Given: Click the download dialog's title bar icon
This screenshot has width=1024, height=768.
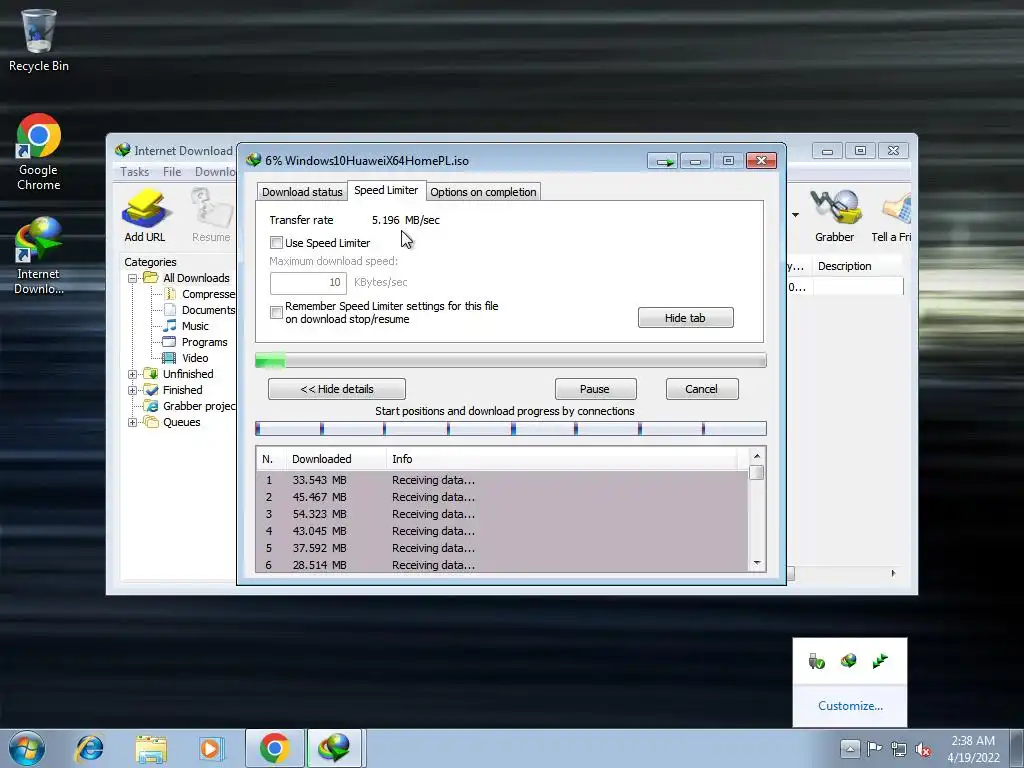Looking at the screenshot, I should (x=253, y=160).
